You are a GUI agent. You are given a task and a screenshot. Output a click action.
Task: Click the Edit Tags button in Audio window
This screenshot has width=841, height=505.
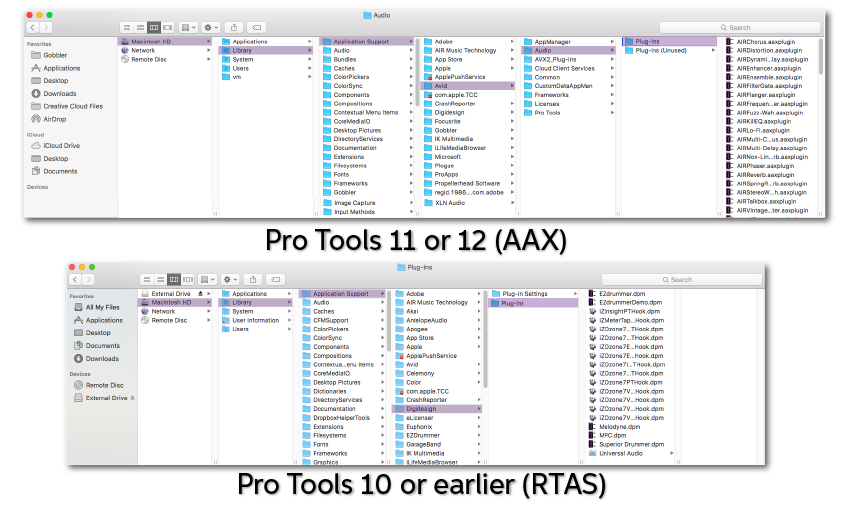point(257,27)
